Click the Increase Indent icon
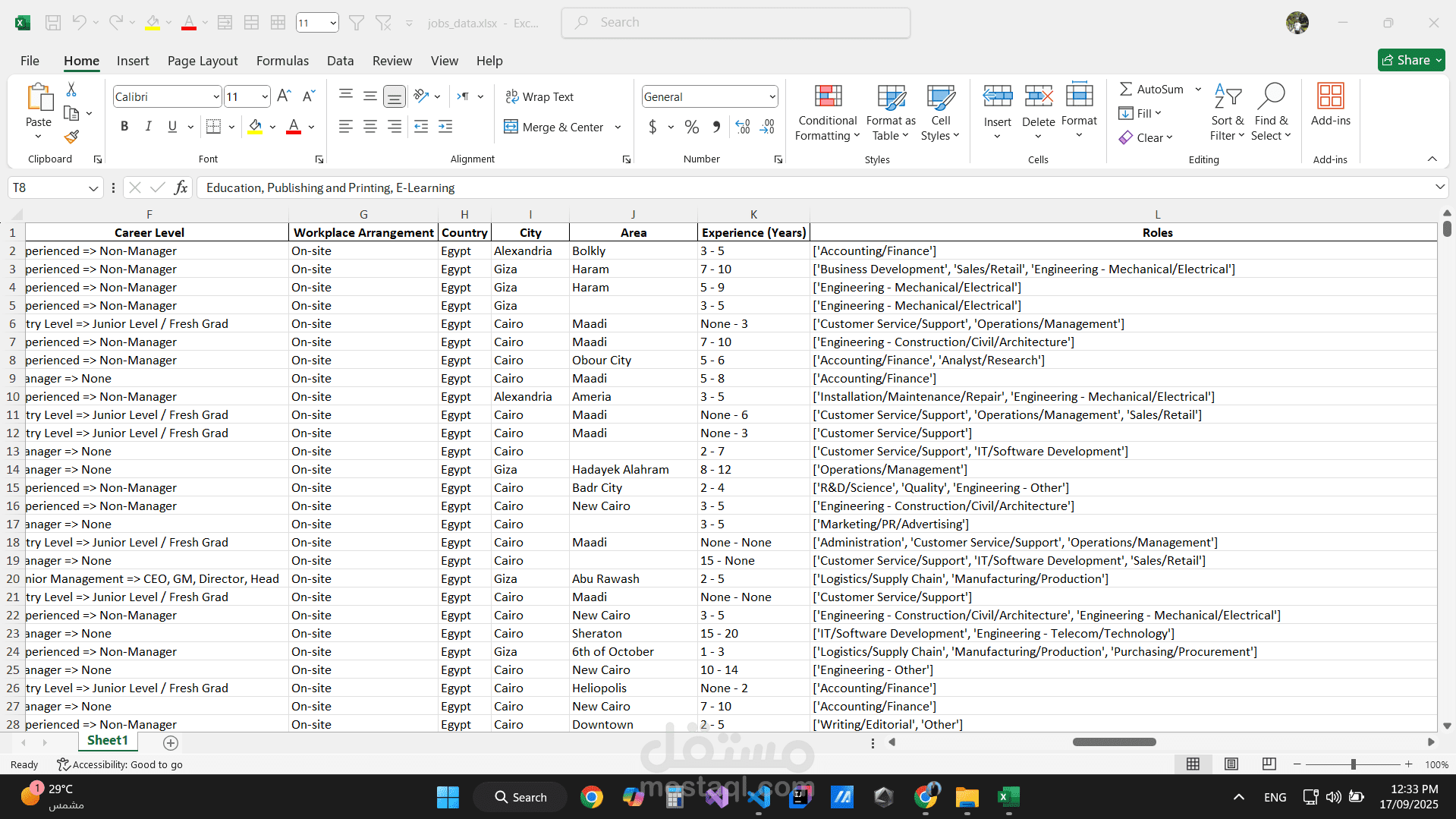Screen dimensions: 1456x819 [x=445, y=127]
